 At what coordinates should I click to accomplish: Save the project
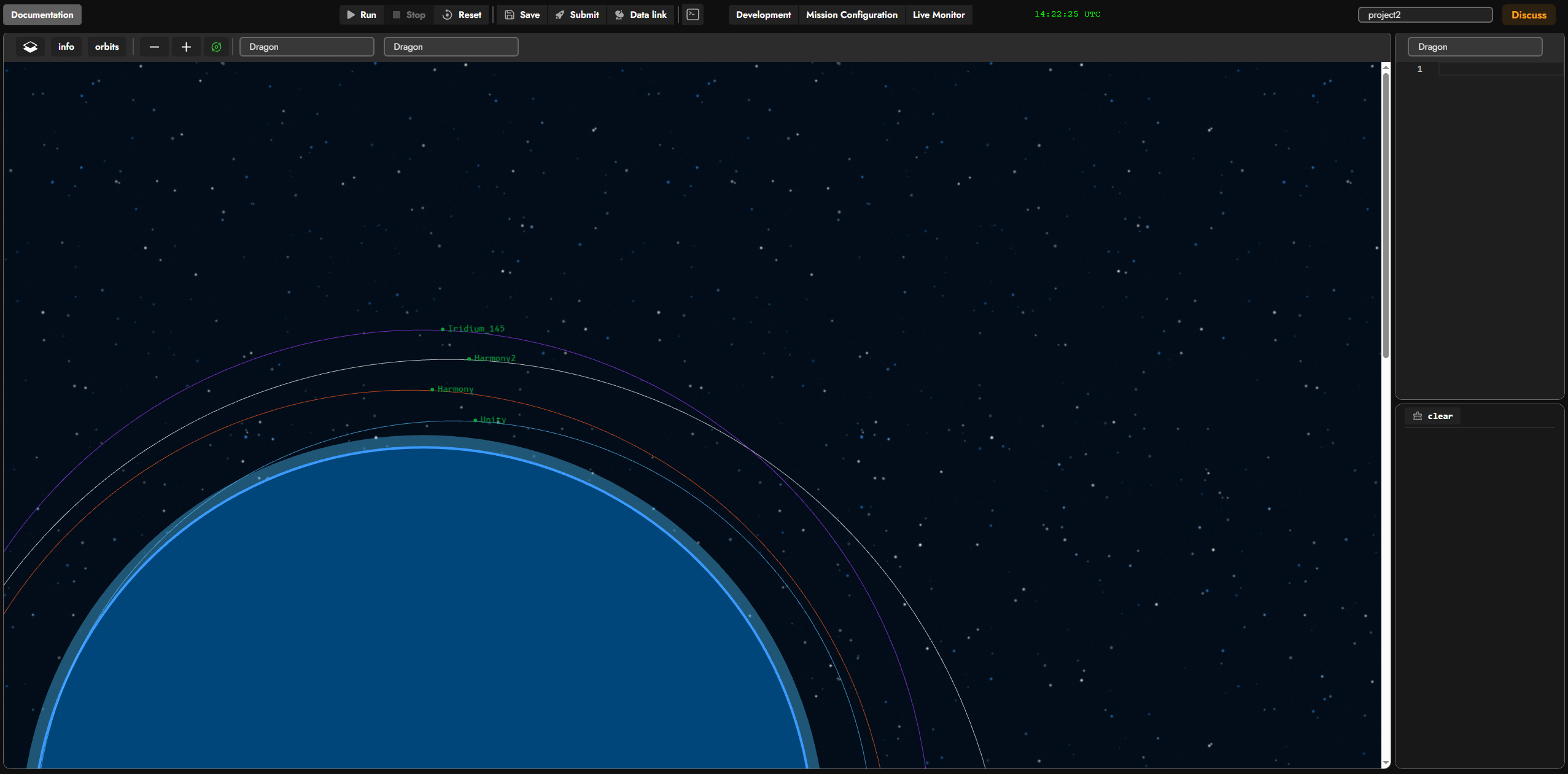coord(522,15)
